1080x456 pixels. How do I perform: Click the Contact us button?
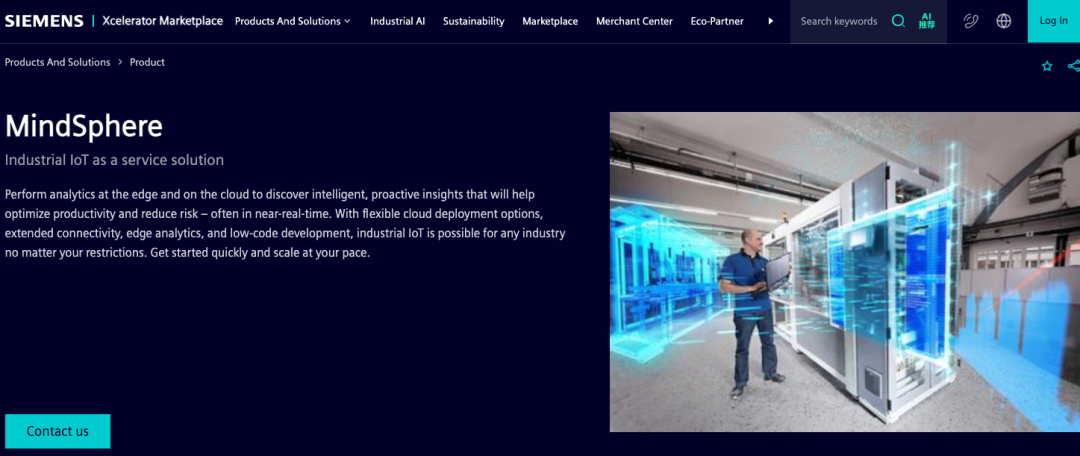[x=58, y=431]
